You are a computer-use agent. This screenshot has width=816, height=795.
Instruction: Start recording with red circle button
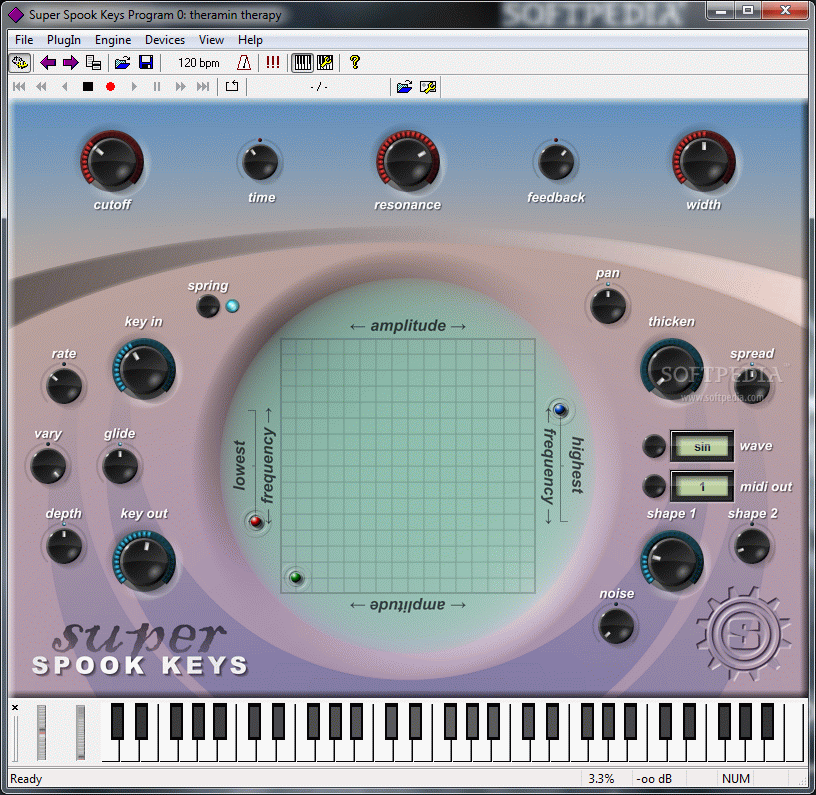(x=110, y=87)
